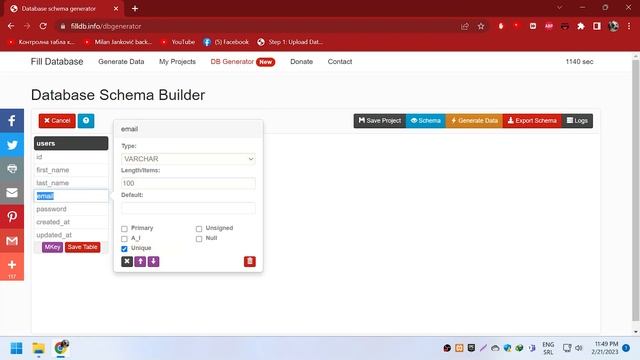
Task: Select the last_name field row
Action: click(71, 183)
